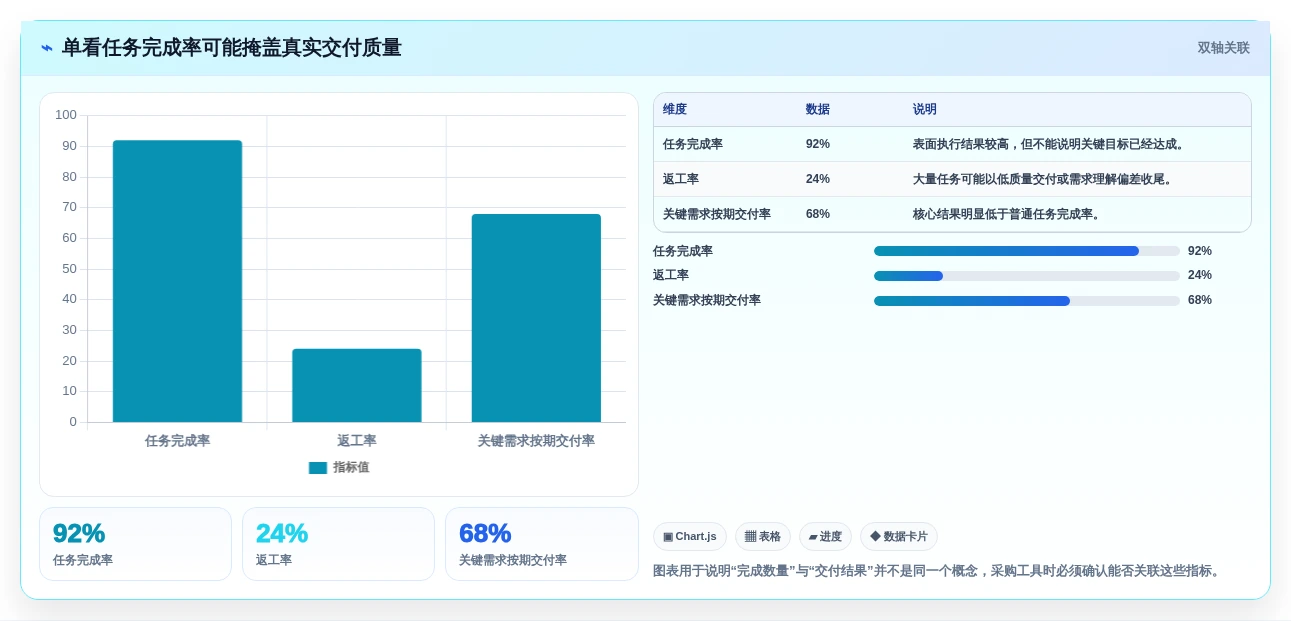Toggle the 指标值 legend color box
This screenshot has height=621, width=1291.
pyautogui.click(x=318, y=468)
